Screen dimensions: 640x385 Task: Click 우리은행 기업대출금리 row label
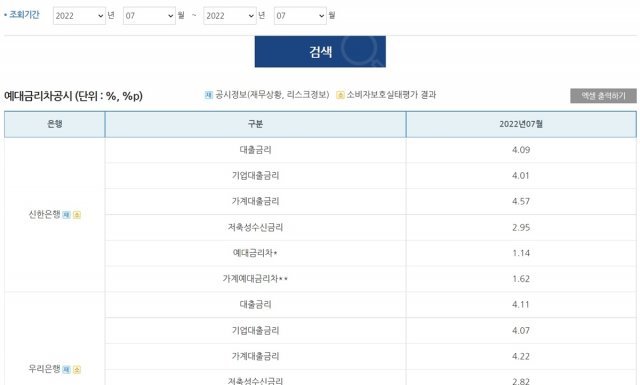[256, 330]
